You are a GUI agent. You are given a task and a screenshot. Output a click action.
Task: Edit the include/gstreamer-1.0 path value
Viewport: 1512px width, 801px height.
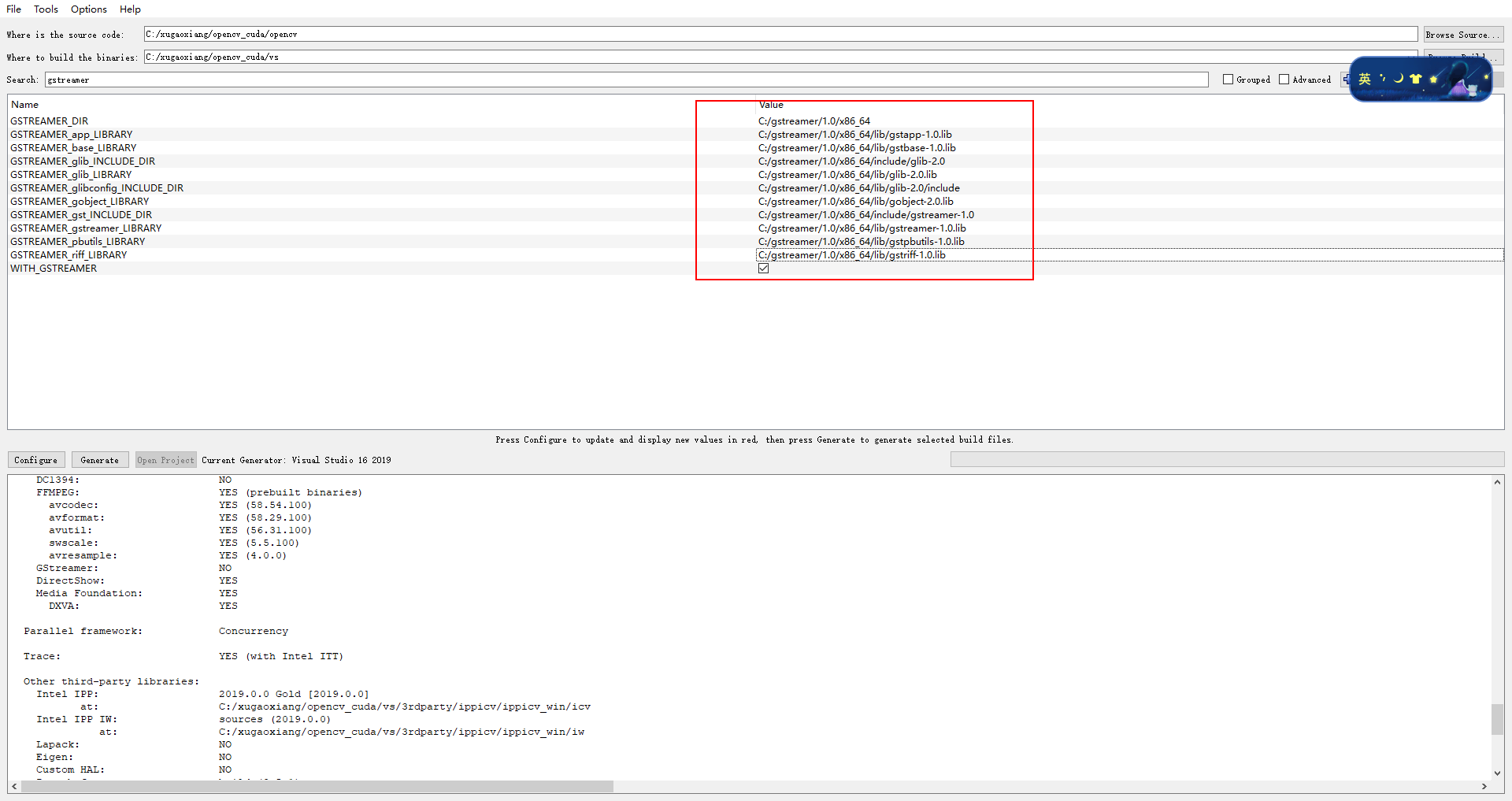point(866,215)
